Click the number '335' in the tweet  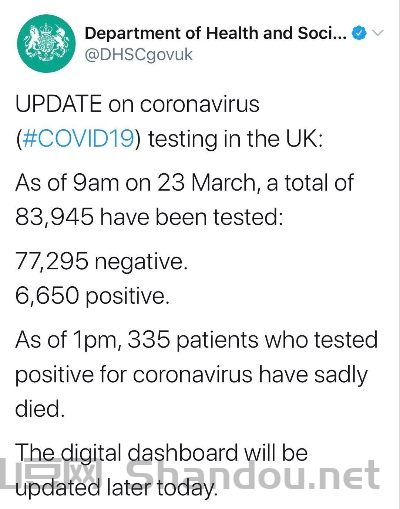[149, 339]
